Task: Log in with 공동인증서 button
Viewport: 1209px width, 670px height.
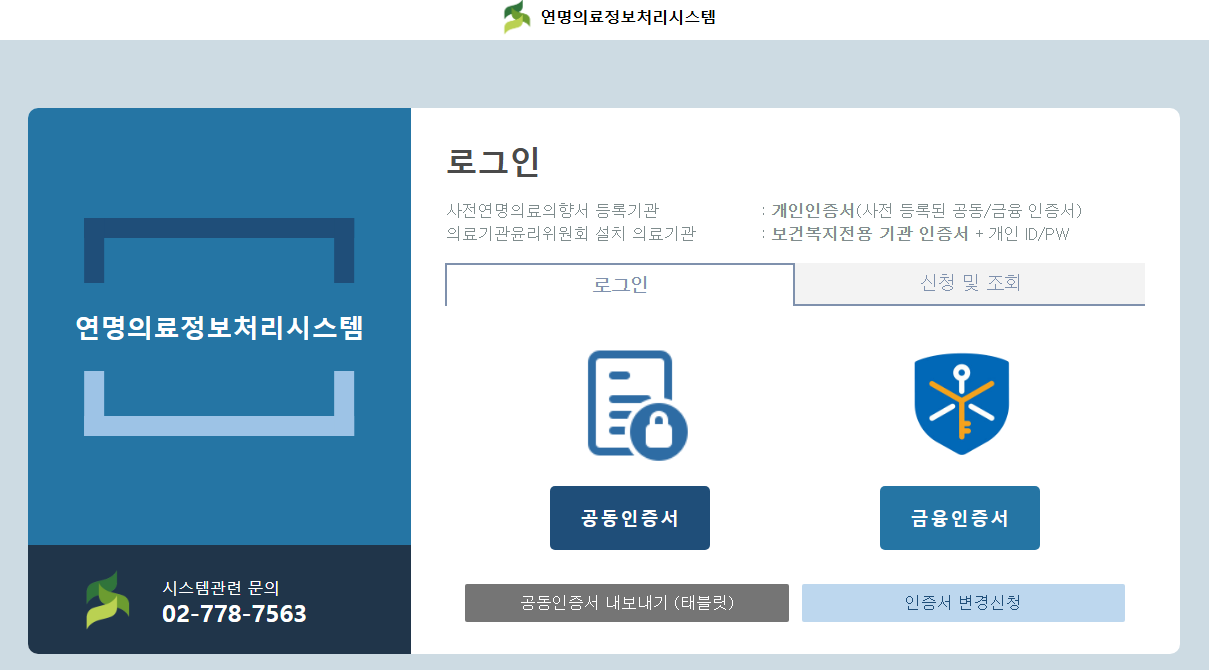Action: [630, 518]
